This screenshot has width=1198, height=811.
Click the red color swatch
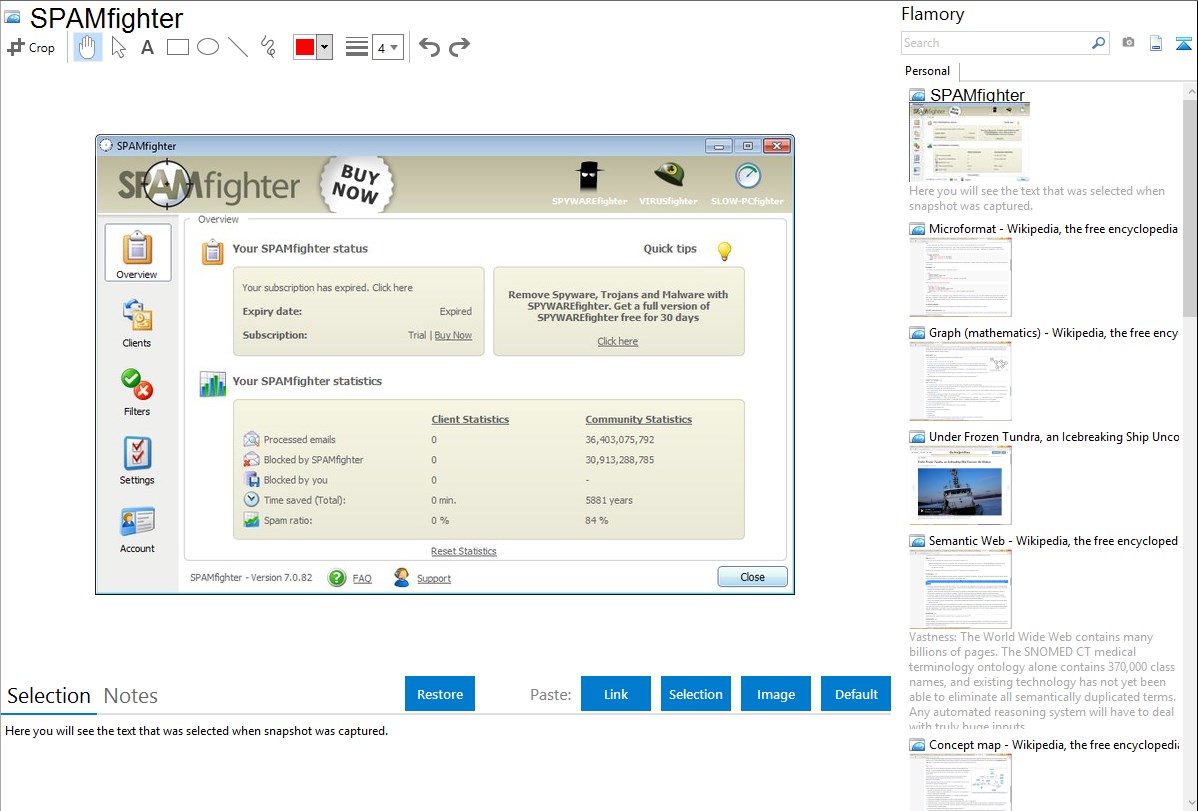point(305,47)
